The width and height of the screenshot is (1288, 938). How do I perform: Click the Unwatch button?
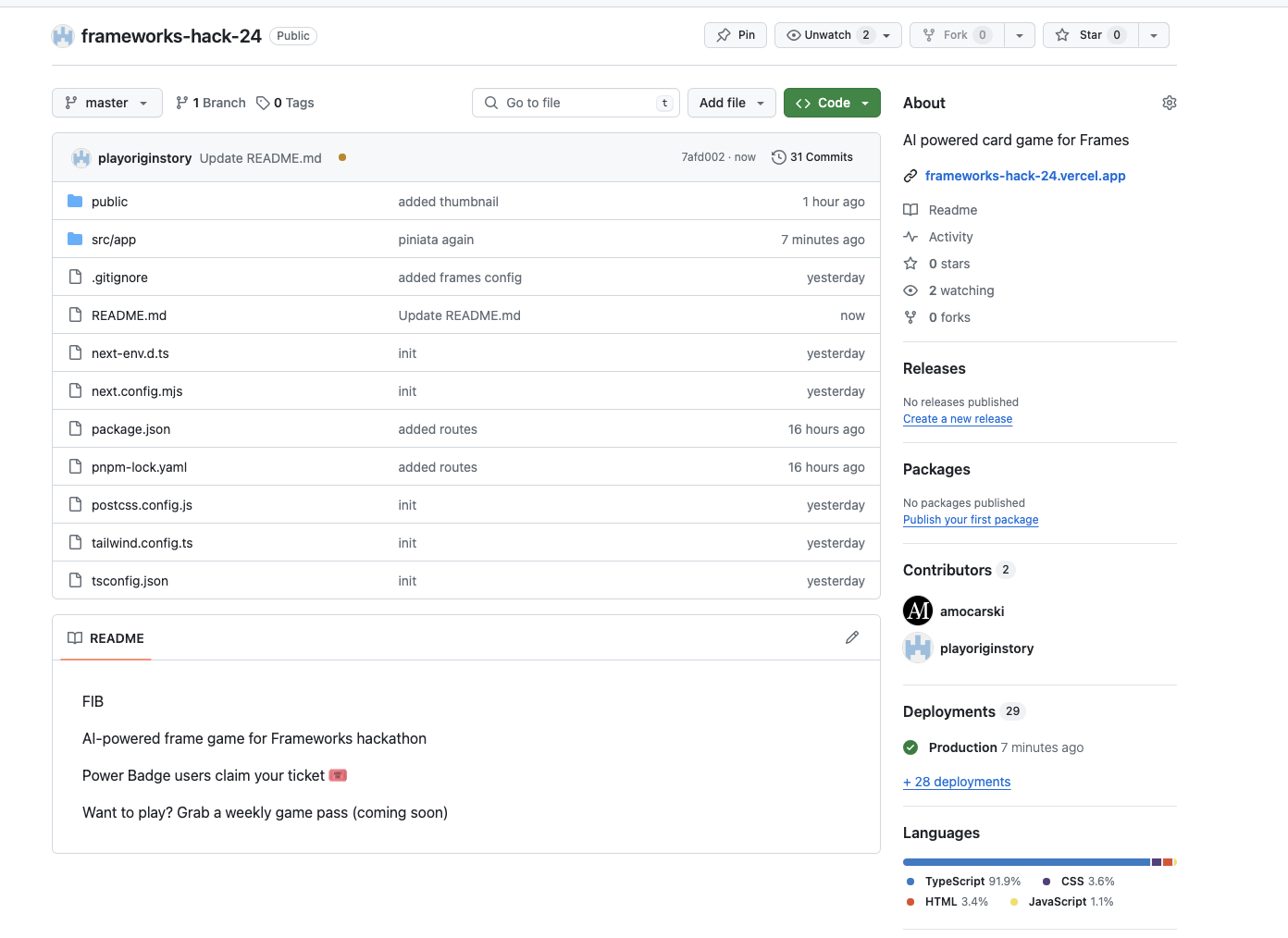(x=838, y=35)
